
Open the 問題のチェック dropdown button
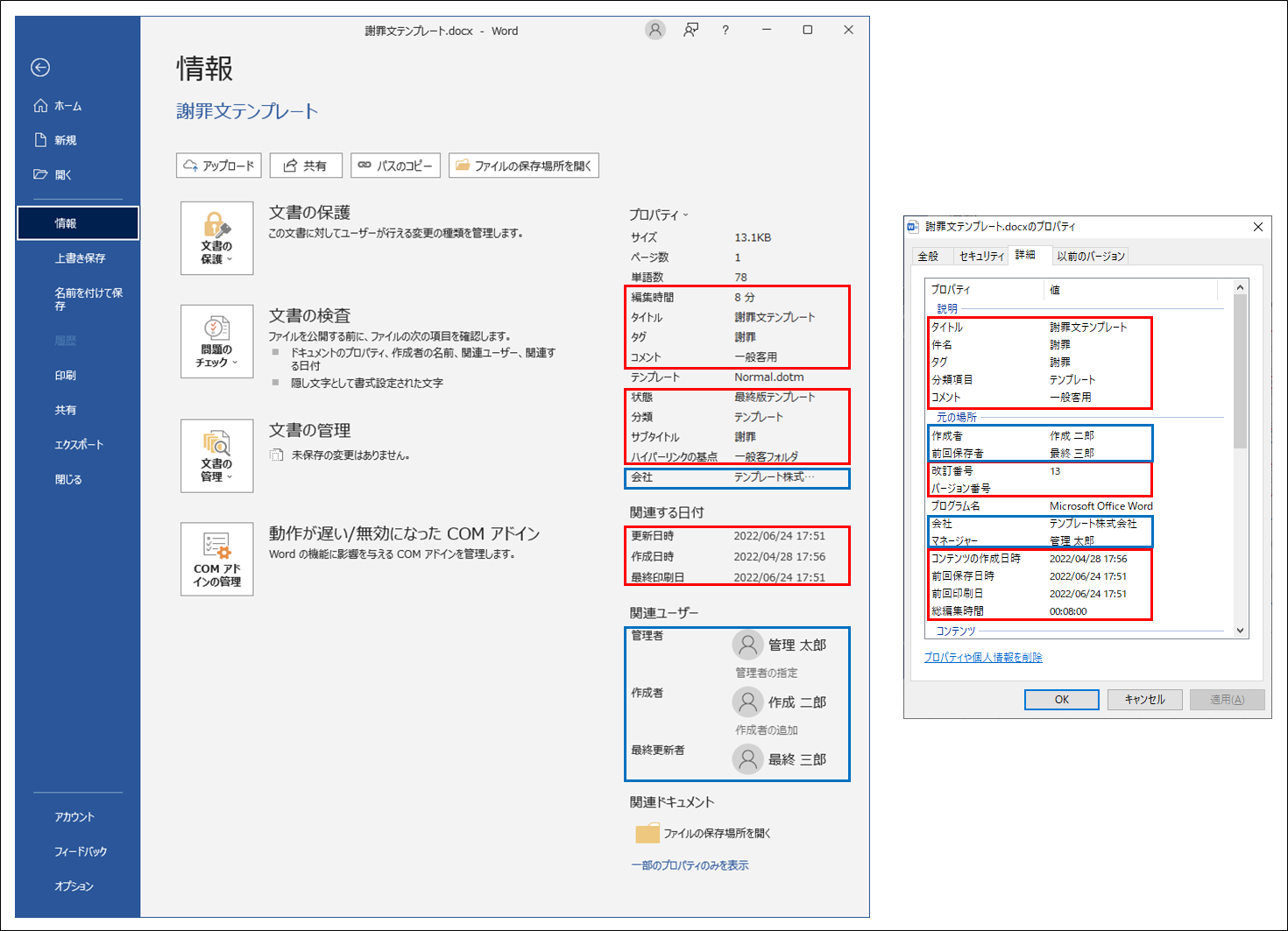click(217, 342)
